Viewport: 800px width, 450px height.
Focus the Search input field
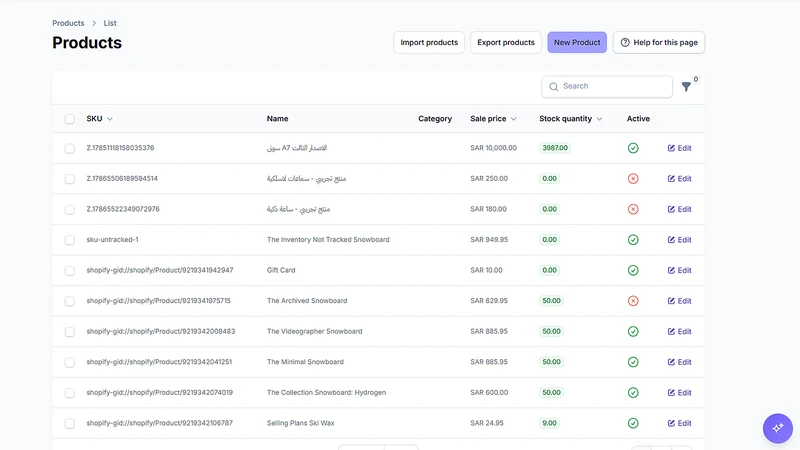click(x=607, y=86)
